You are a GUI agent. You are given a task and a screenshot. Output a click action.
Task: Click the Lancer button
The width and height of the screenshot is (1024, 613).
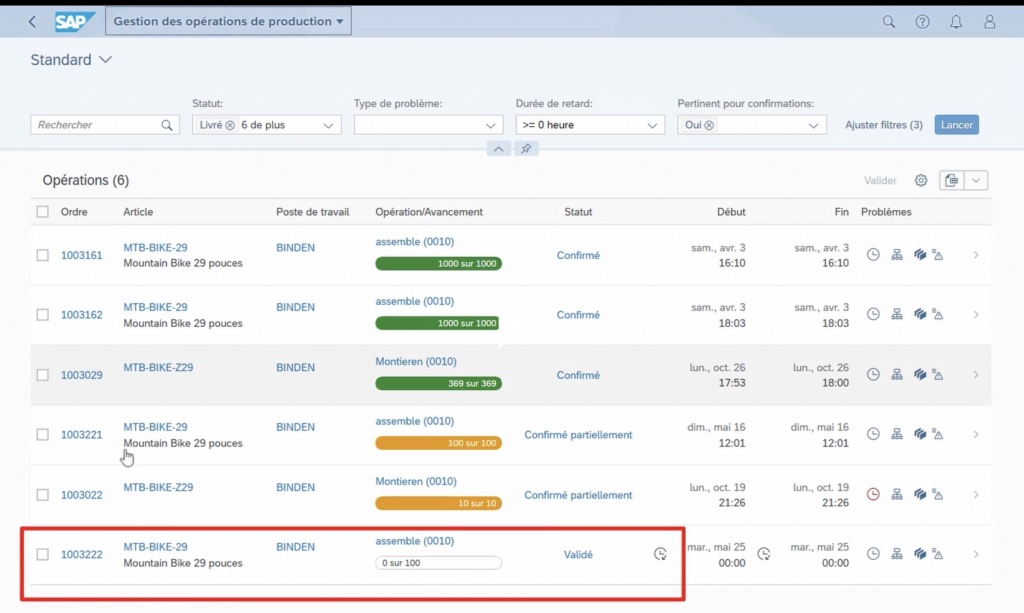(x=956, y=125)
